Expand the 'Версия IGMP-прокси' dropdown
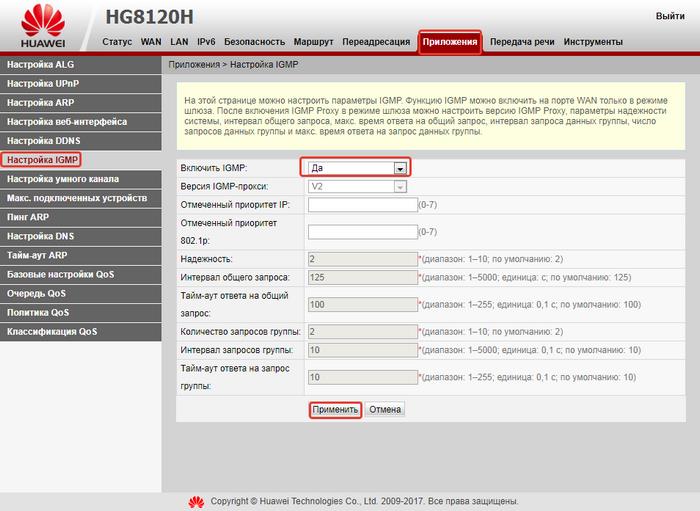700x511 pixels. coord(356,187)
